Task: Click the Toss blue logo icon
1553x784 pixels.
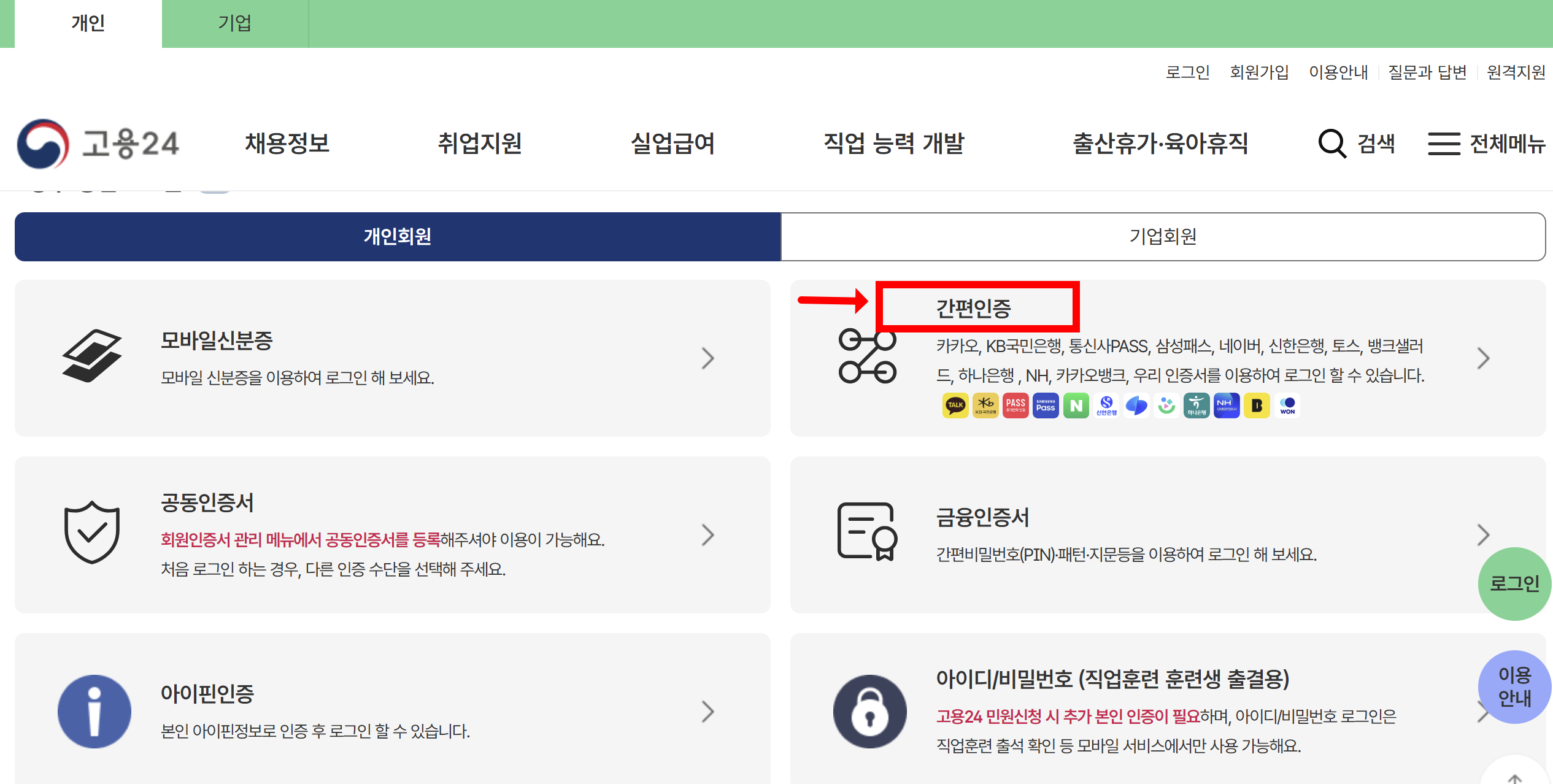Action: click(1136, 405)
